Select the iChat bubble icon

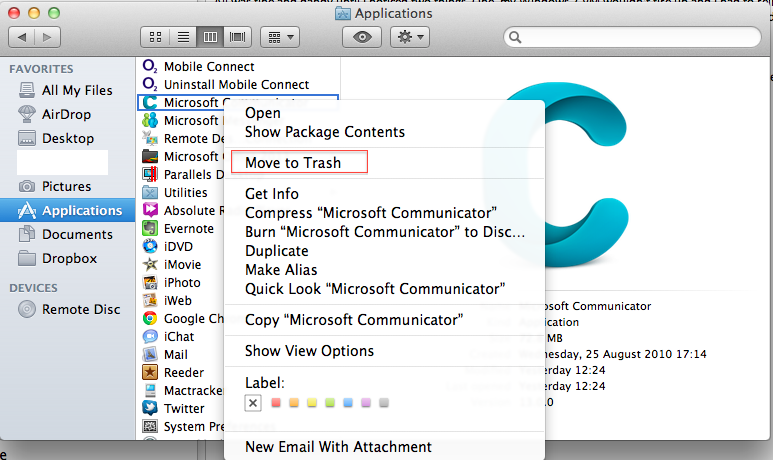click(150, 336)
